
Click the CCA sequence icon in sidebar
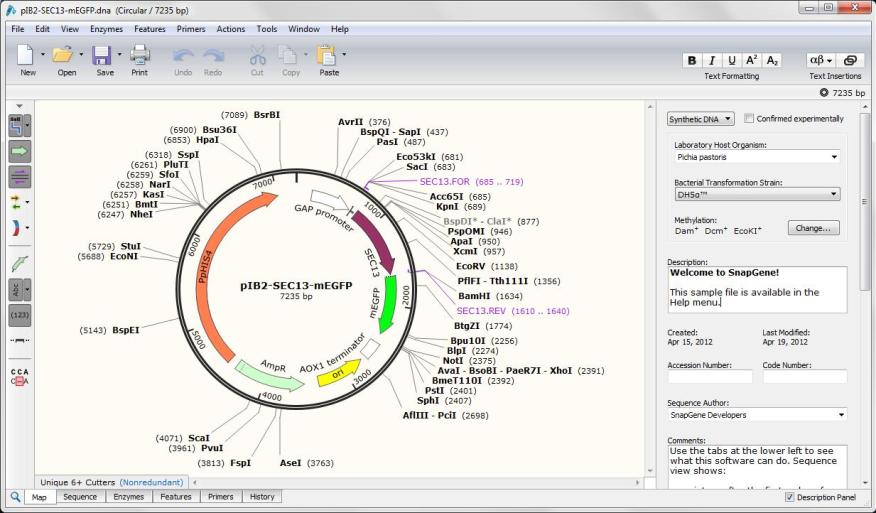point(20,377)
